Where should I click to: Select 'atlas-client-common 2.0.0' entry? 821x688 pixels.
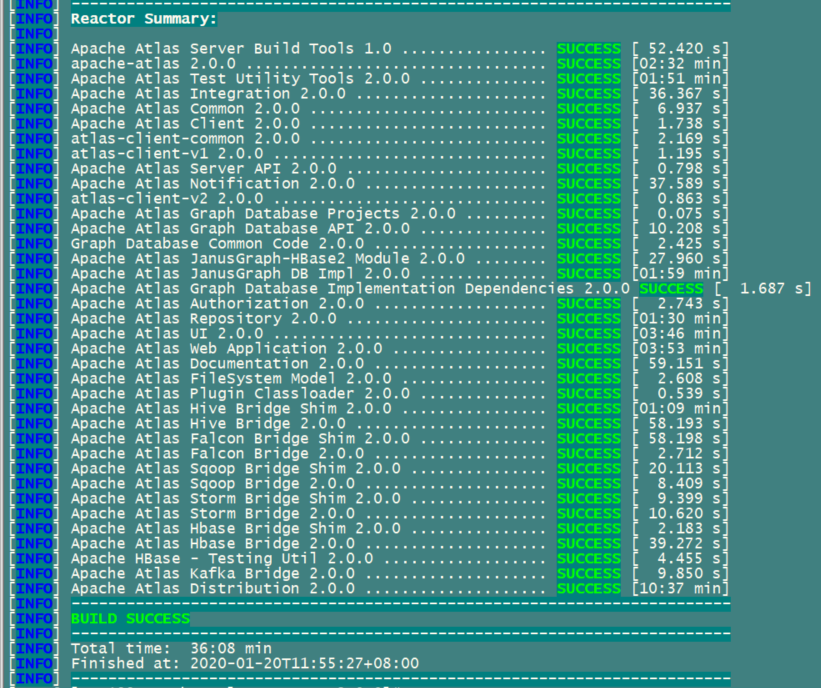pyautogui.click(x=185, y=139)
